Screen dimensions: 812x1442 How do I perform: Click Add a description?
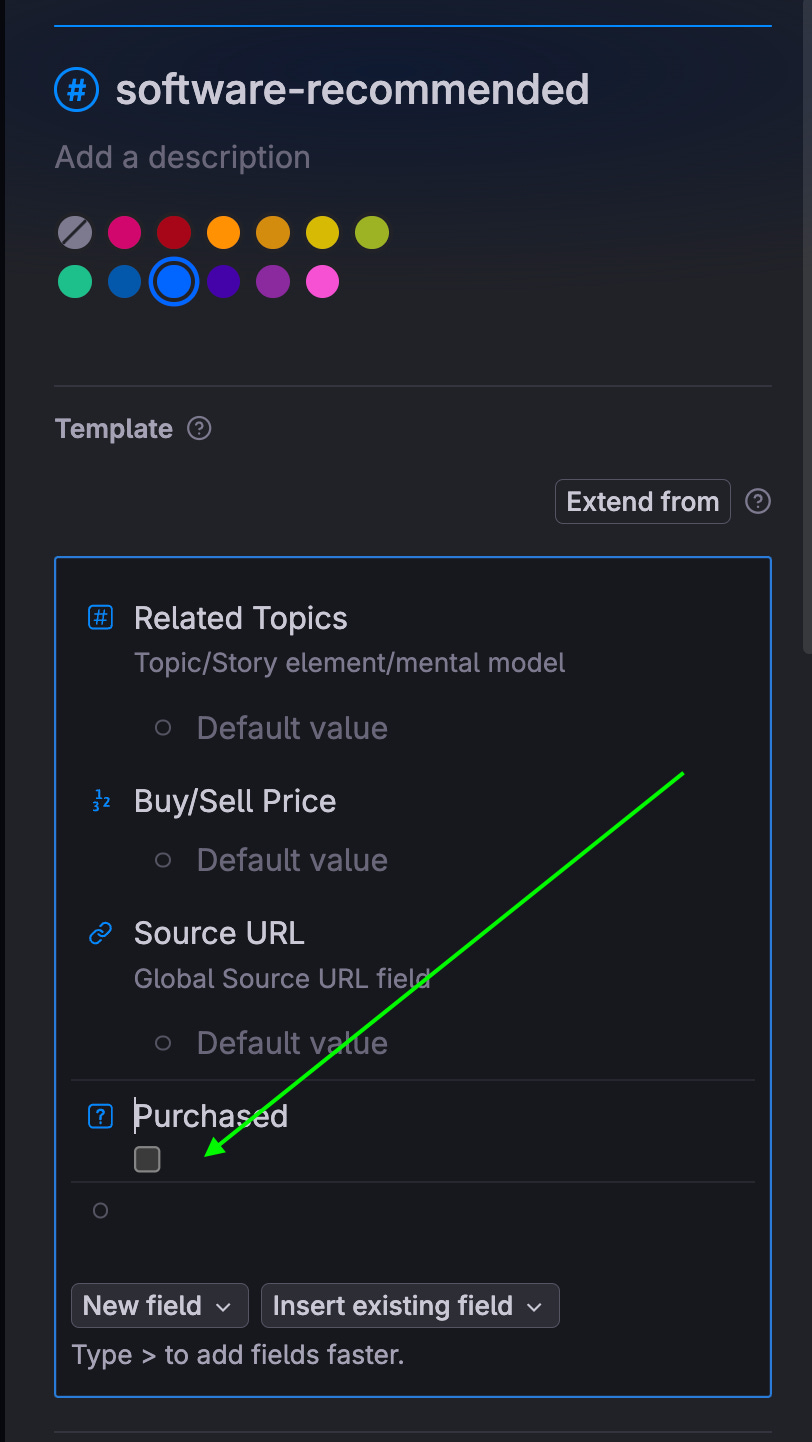coord(182,157)
